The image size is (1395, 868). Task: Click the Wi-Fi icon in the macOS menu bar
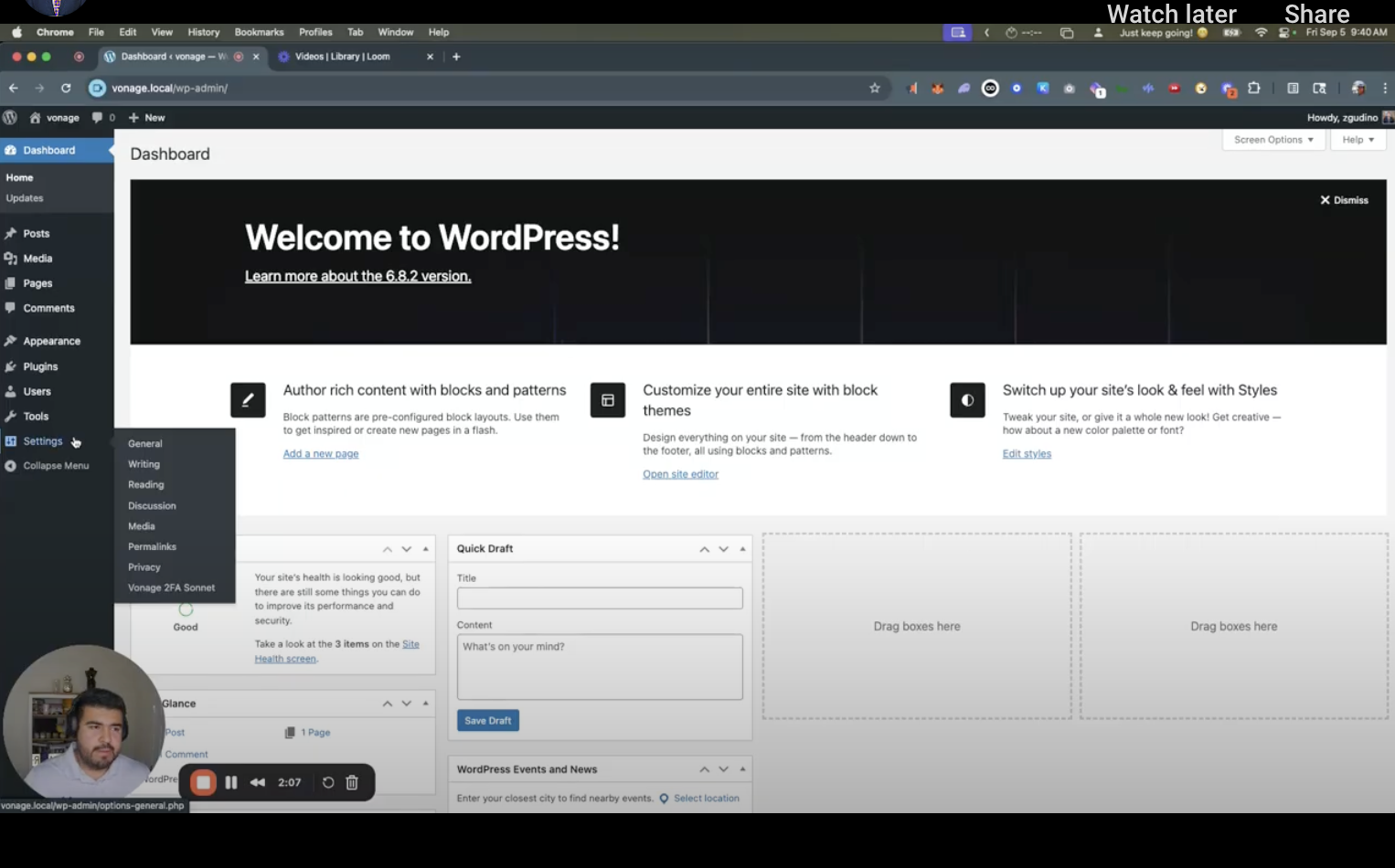point(1262,32)
